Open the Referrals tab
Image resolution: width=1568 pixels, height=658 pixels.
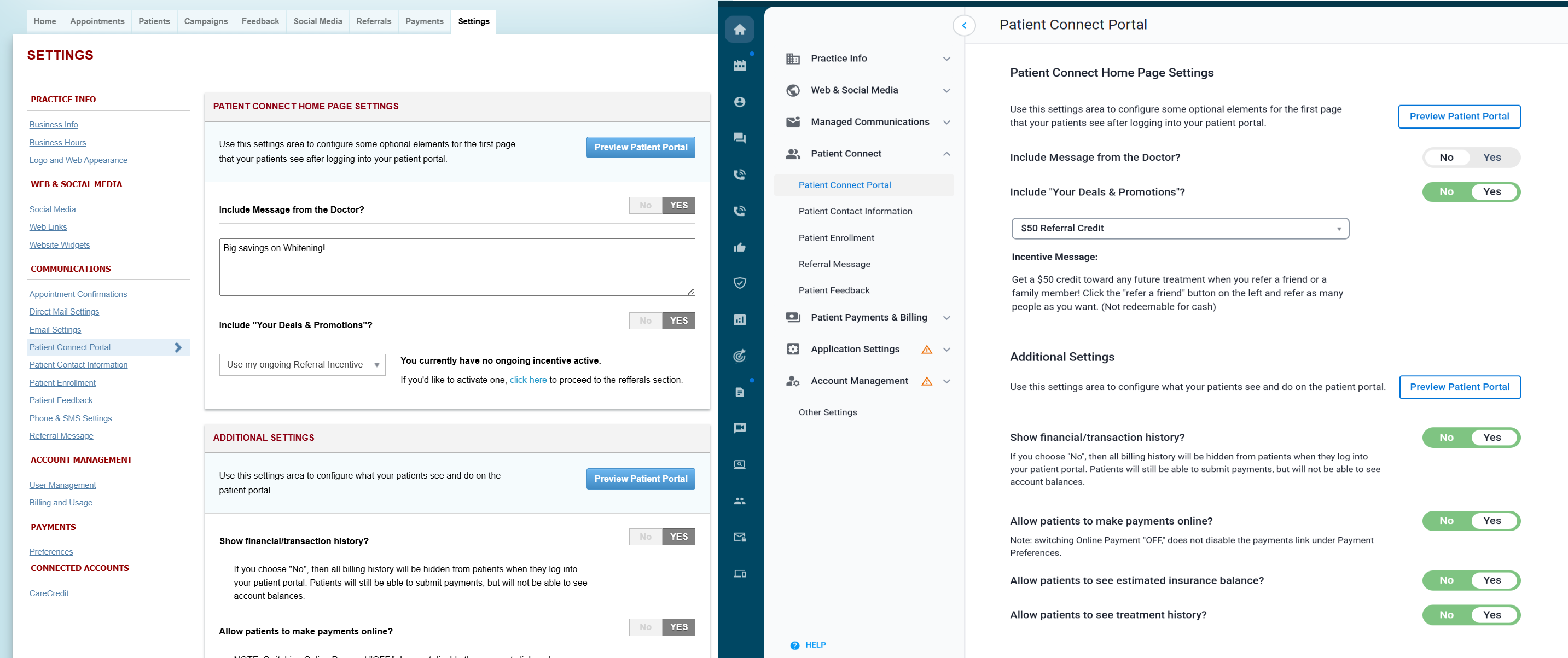pyautogui.click(x=373, y=21)
